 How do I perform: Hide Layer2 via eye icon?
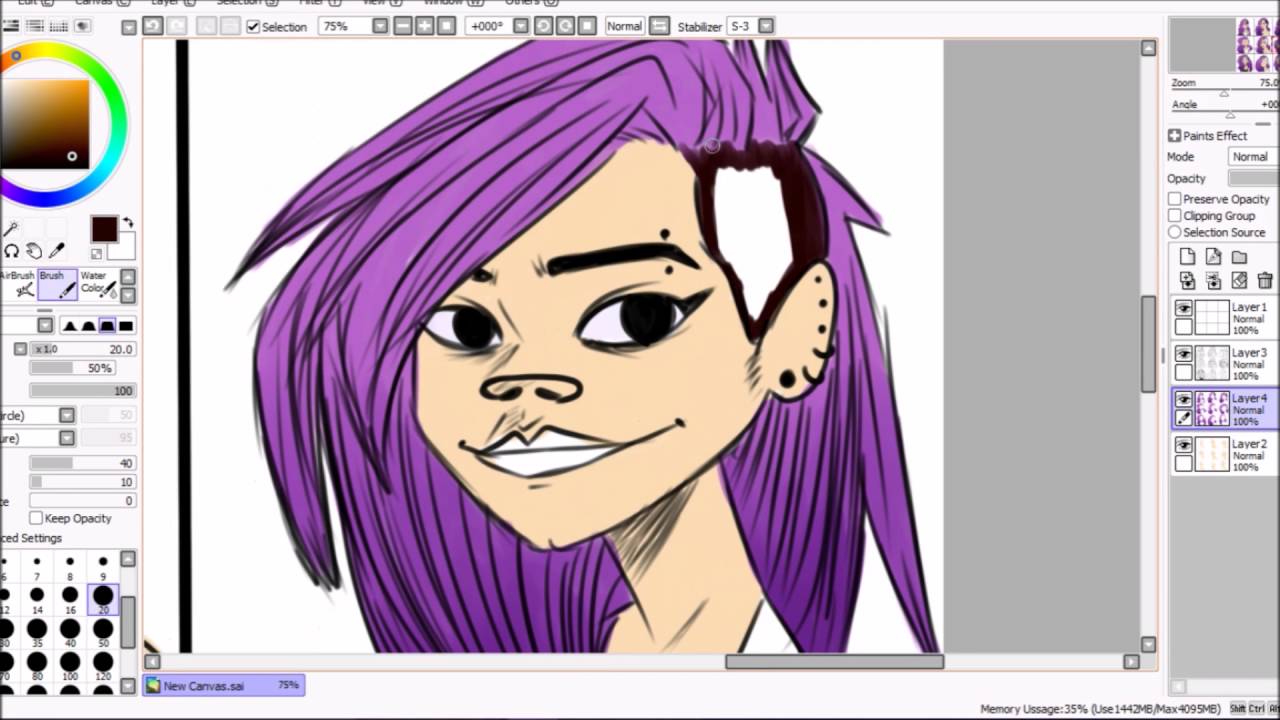[1184, 445]
